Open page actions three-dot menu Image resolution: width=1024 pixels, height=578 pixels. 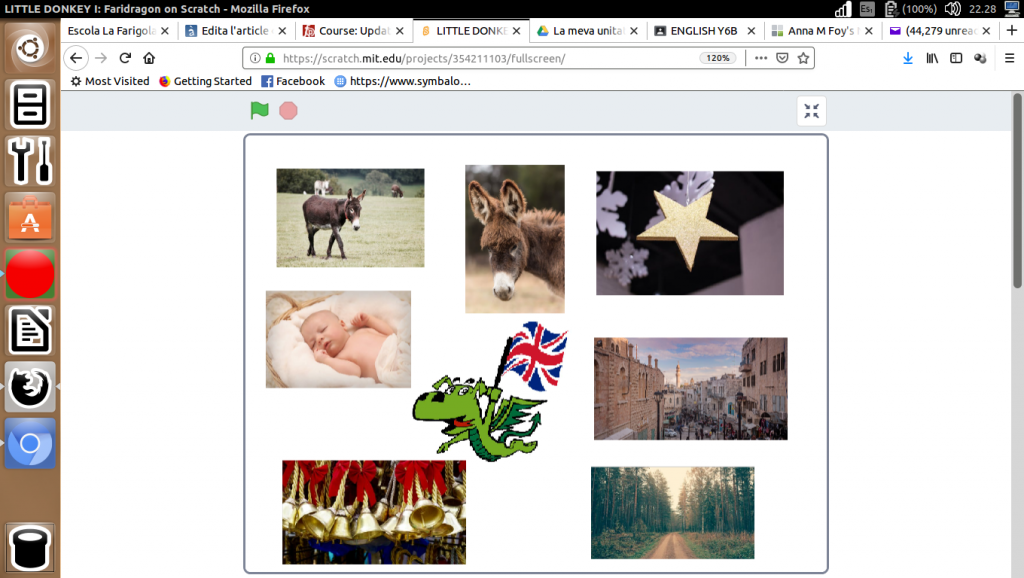[x=761, y=58]
